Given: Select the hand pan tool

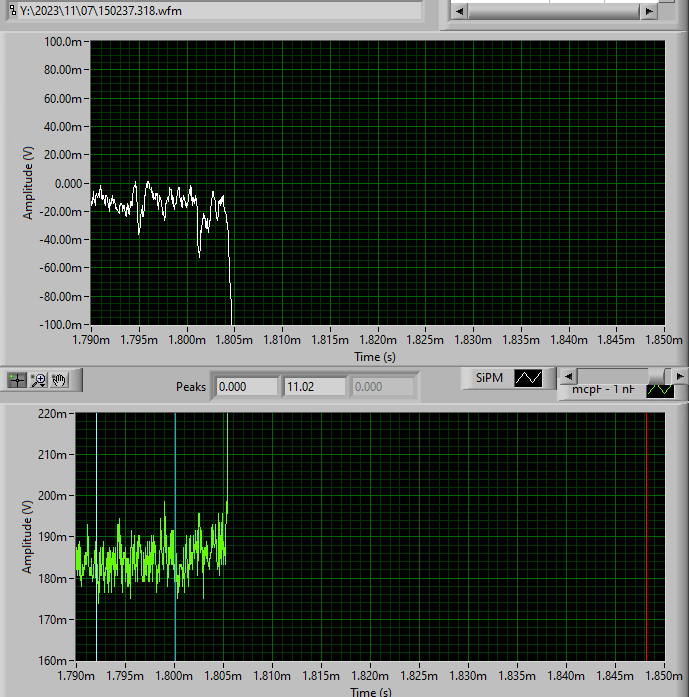Looking at the screenshot, I should (59, 380).
